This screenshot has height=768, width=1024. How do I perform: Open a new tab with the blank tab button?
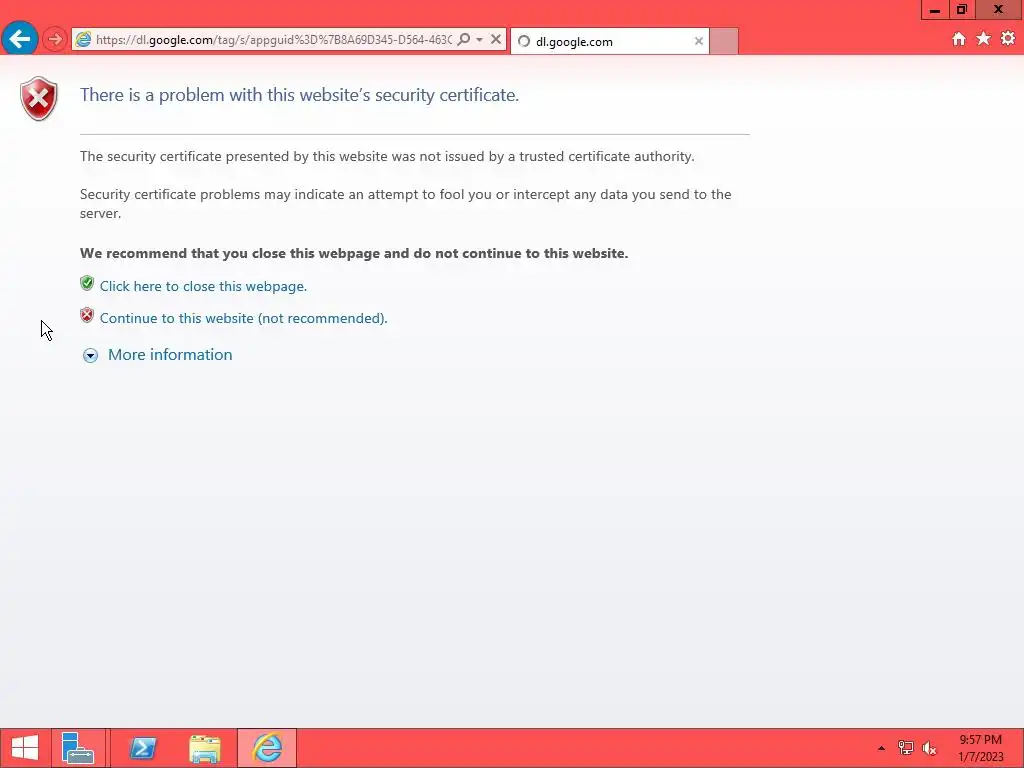(724, 41)
